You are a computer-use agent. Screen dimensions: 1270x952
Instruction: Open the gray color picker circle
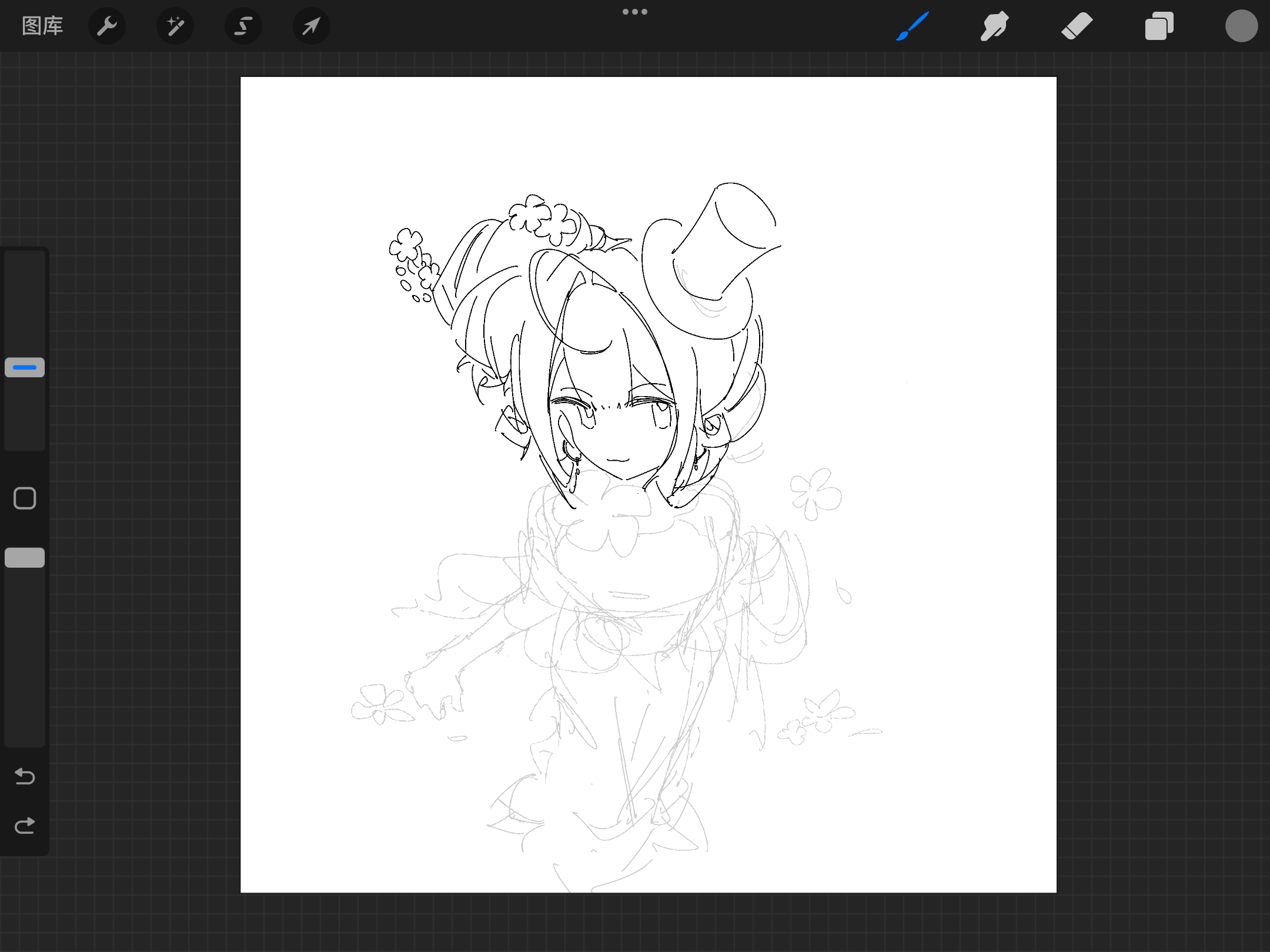pyautogui.click(x=1241, y=26)
